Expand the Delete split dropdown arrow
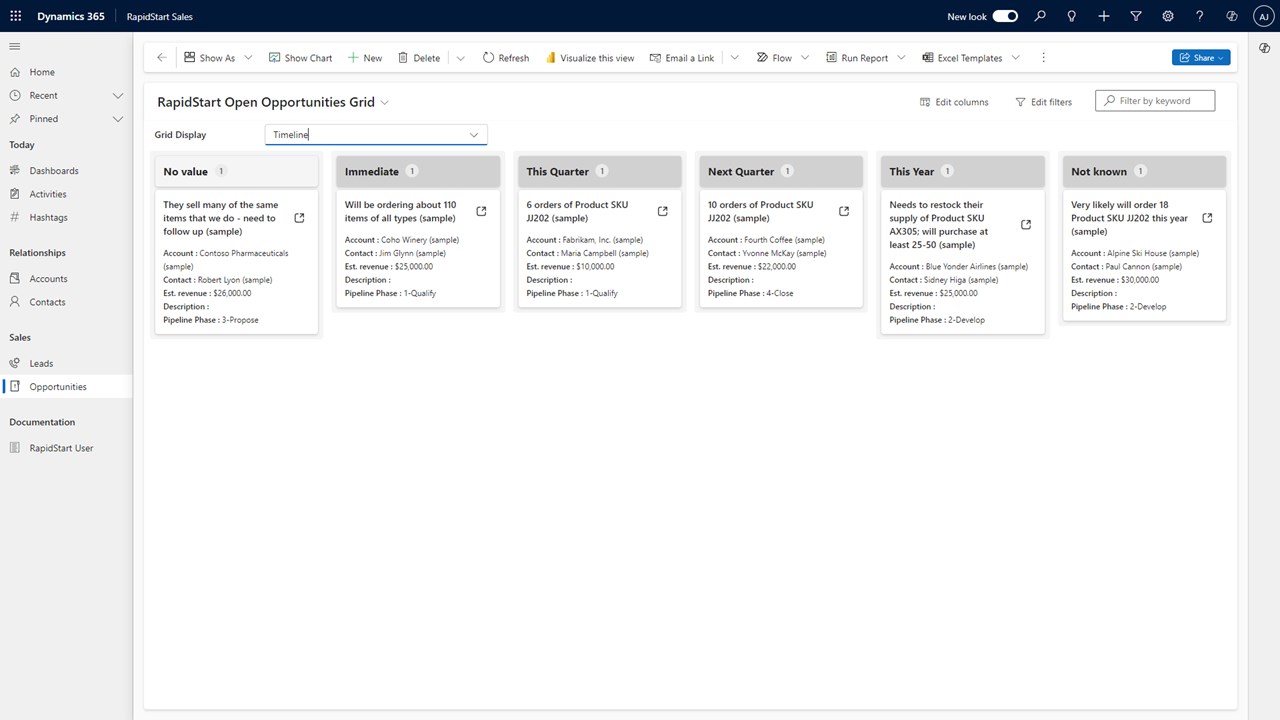Image resolution: width=1280 pixels, height=720 pixels. (460, 58)
